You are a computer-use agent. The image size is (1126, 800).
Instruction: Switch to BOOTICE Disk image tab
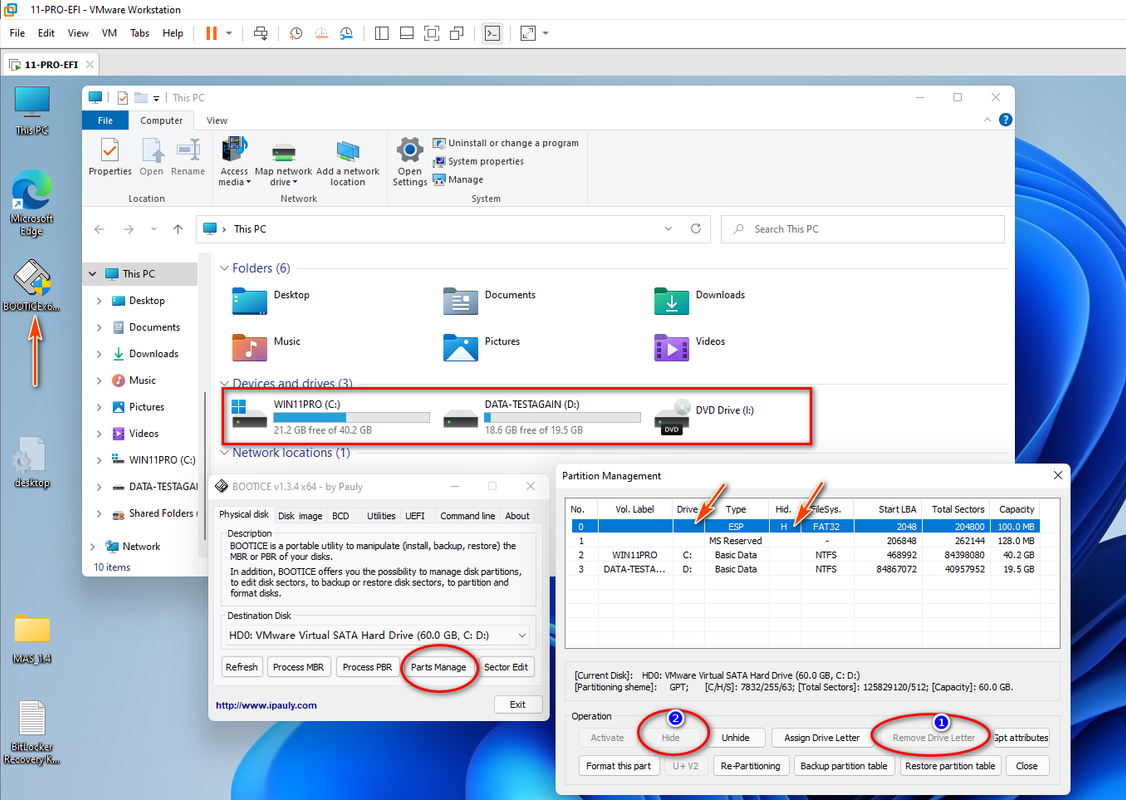coord(300,516)
